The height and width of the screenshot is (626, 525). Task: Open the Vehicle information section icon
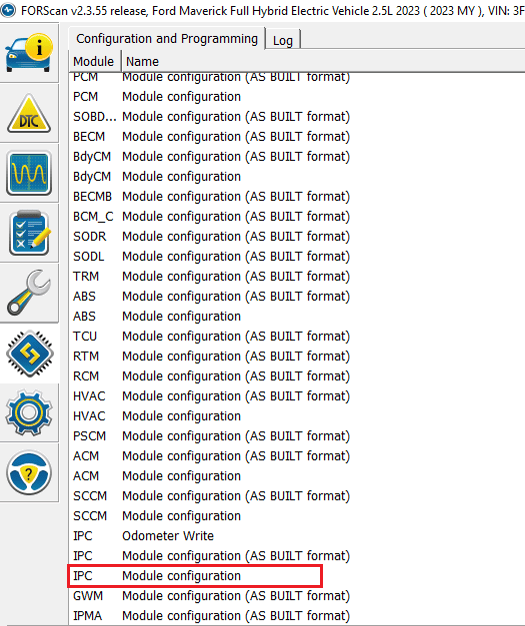pyautogui.click(x=29, y=53)
